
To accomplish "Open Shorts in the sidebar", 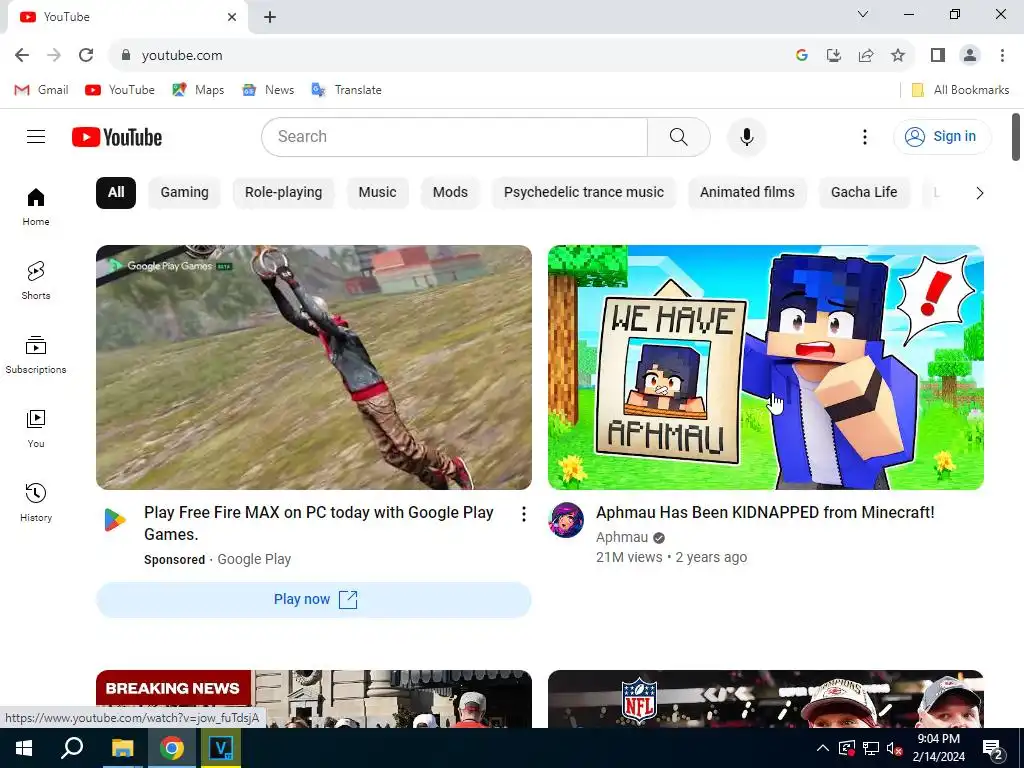I will [x=36, y=281].
